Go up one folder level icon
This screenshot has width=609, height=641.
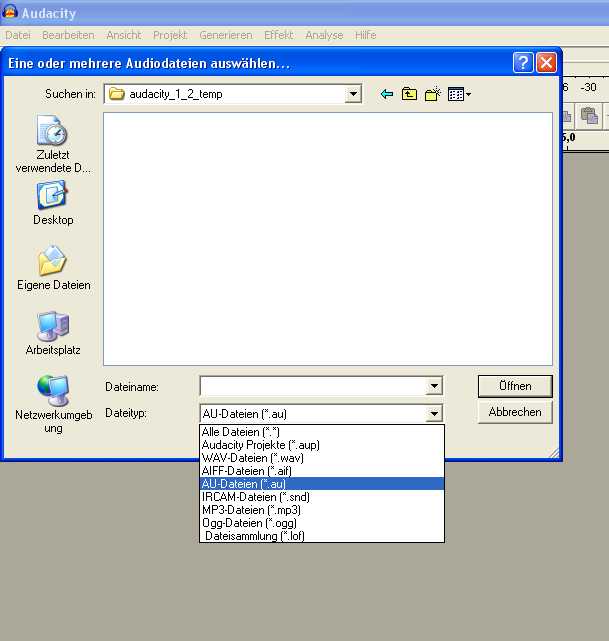[x=409, y=94]
